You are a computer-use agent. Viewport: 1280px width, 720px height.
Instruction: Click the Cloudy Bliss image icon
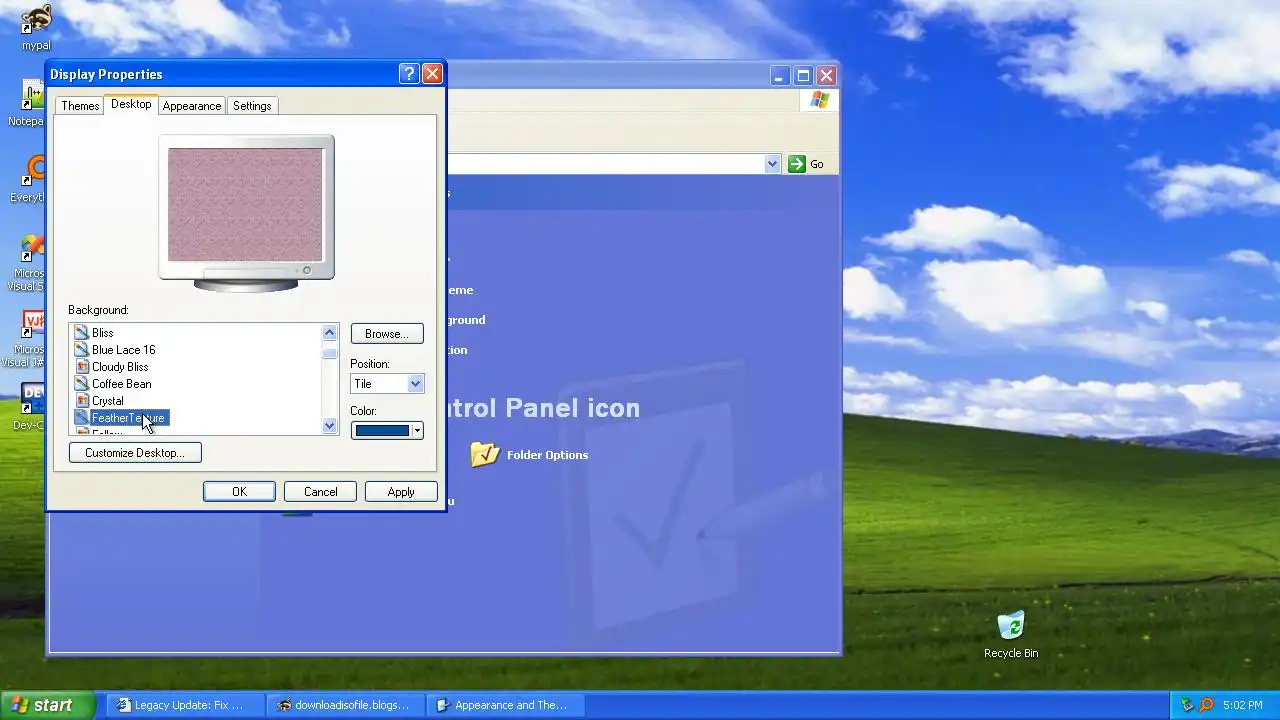[x=82, y=367]
